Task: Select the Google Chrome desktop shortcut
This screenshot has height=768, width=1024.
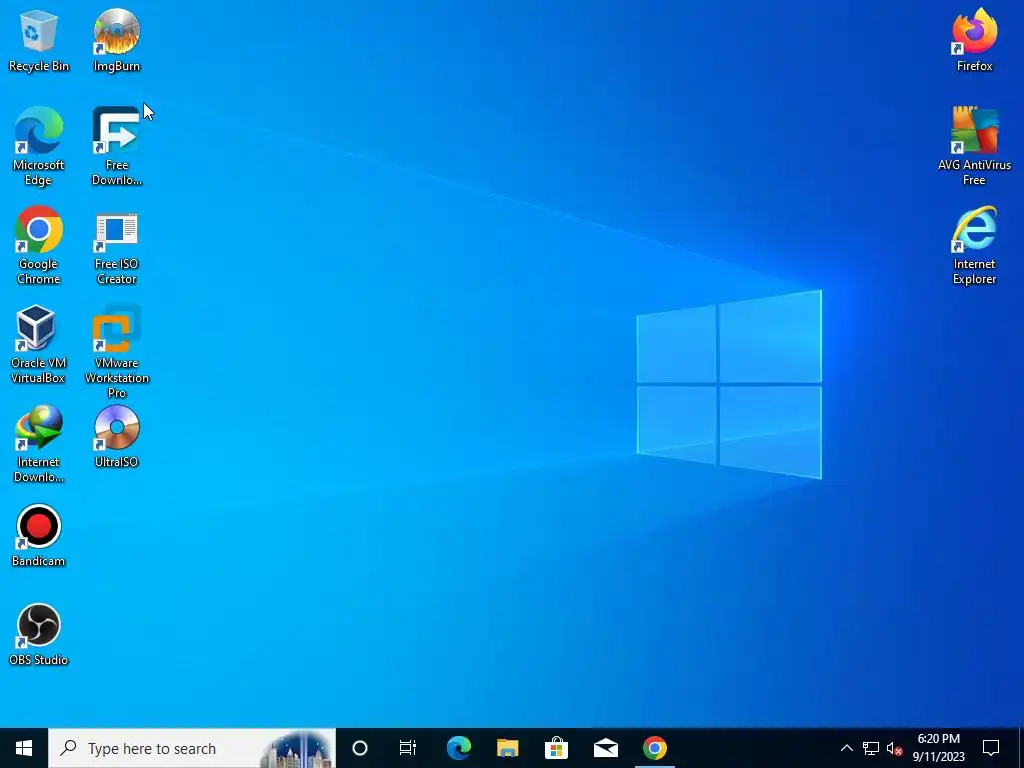Action: (x=39, y=246)
